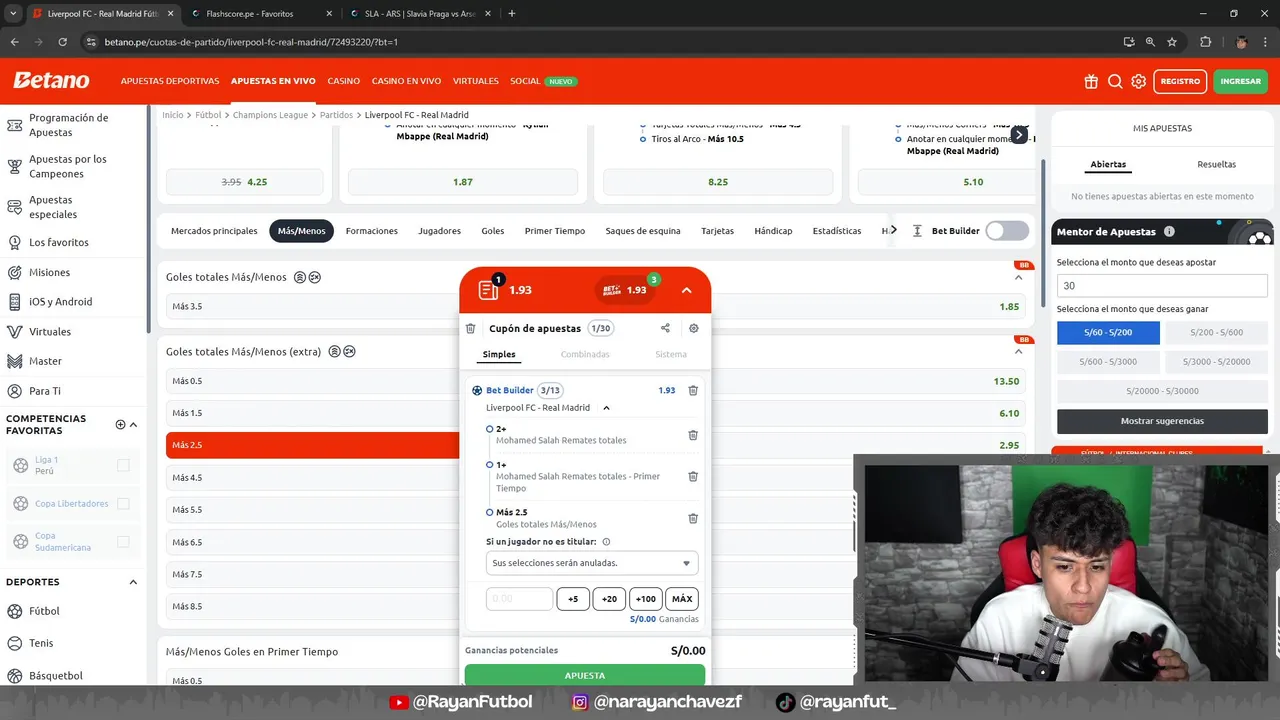Click the betslip icon showing 1 selection
The height and width of the screenshot is (720, 1280).
489,289
